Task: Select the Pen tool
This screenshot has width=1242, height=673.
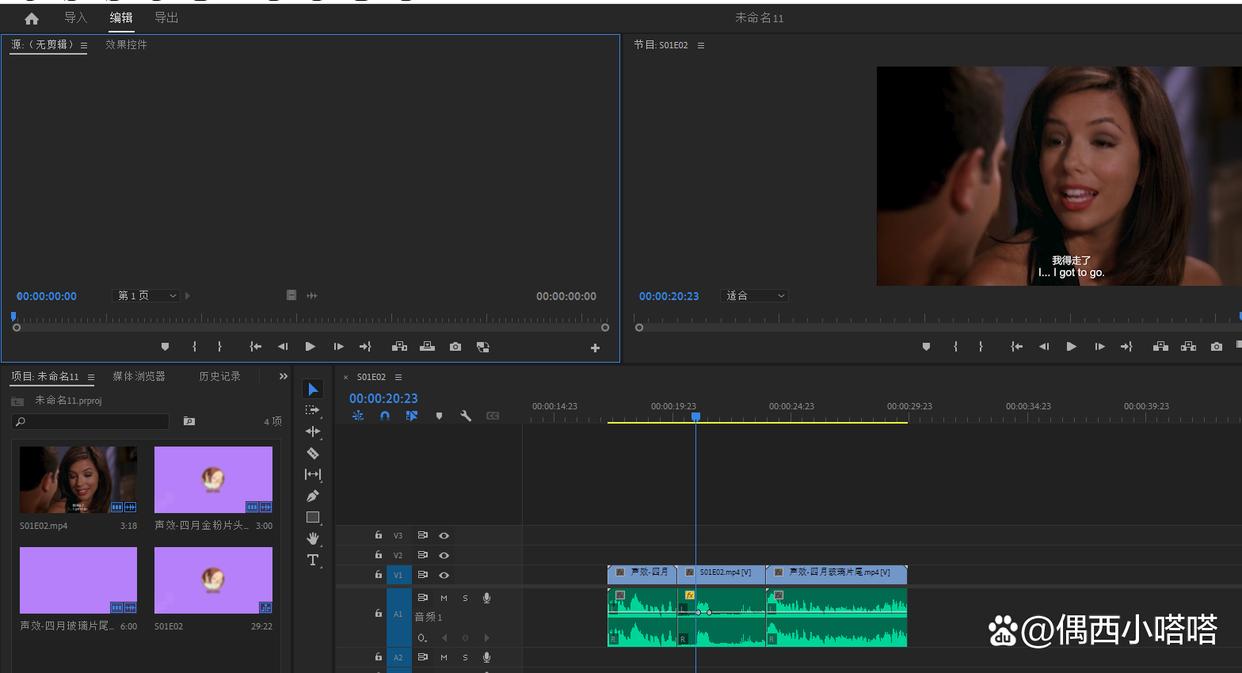Action: click(313, 496)
